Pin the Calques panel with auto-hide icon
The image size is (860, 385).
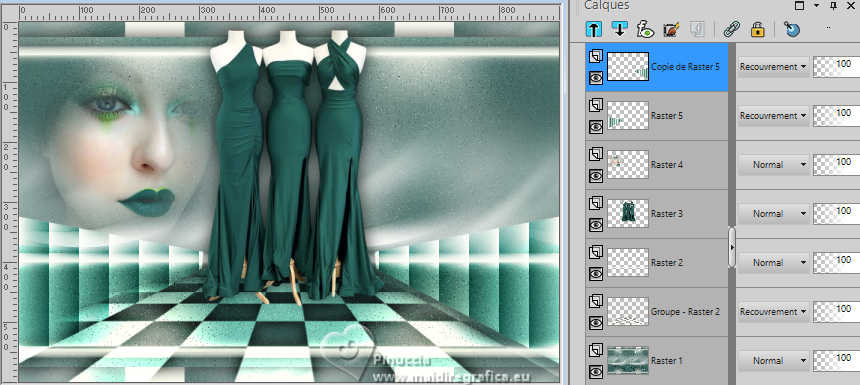(834, 5)
